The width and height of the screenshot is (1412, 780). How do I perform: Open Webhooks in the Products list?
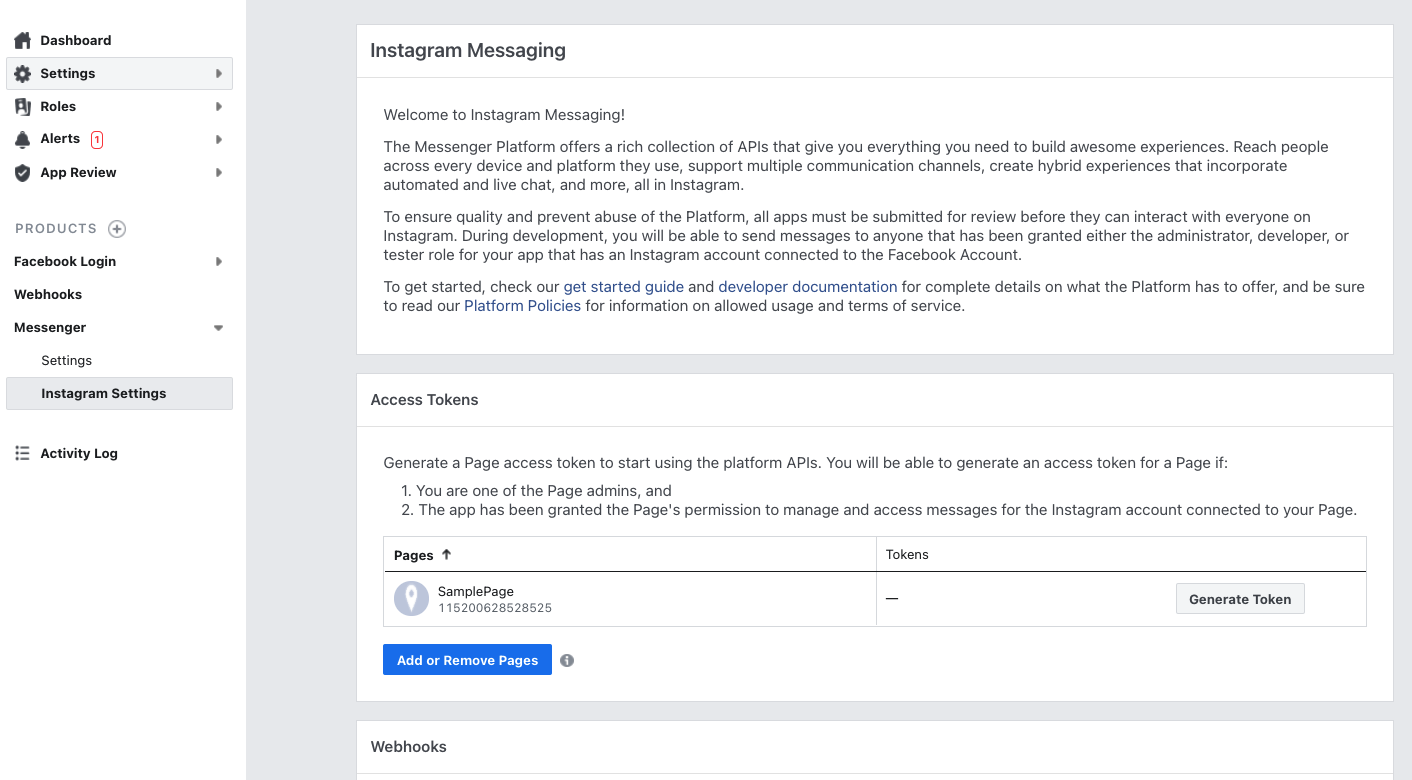[48, 295]
